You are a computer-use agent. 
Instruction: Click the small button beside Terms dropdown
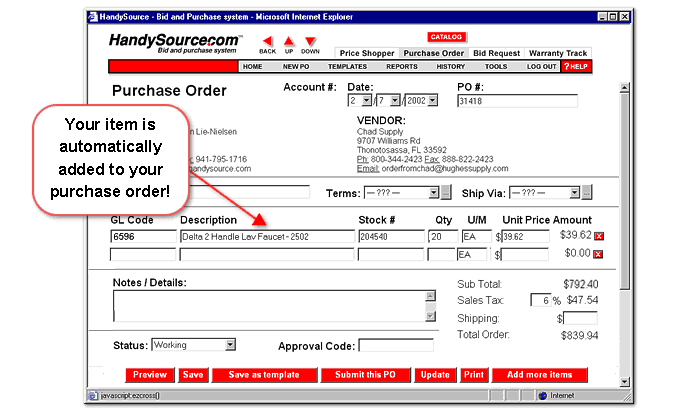(447, 192)
